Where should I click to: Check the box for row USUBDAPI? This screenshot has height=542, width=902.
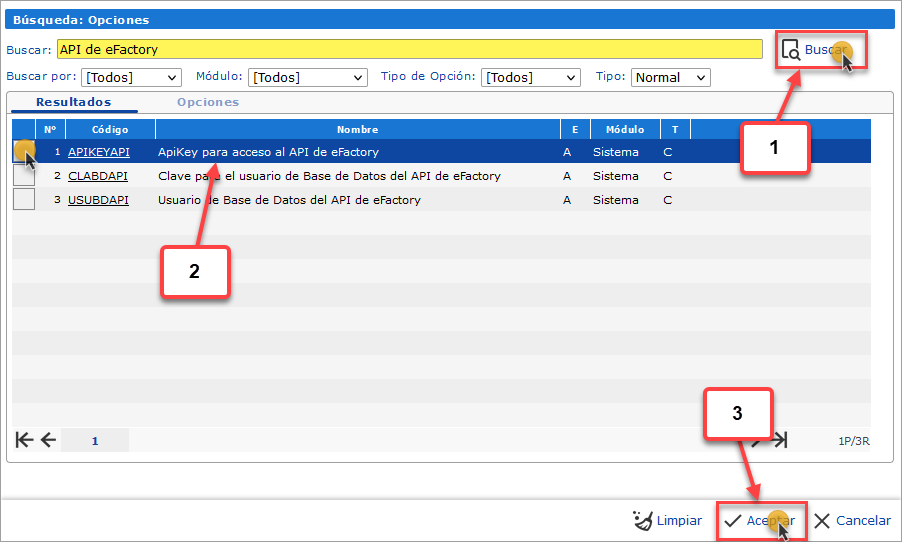click(24, 200)
